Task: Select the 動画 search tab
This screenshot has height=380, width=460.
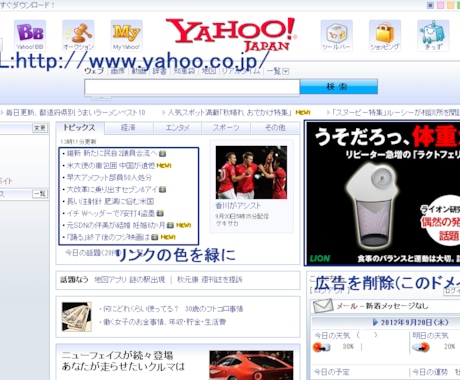Action: (x=138, y=71)
